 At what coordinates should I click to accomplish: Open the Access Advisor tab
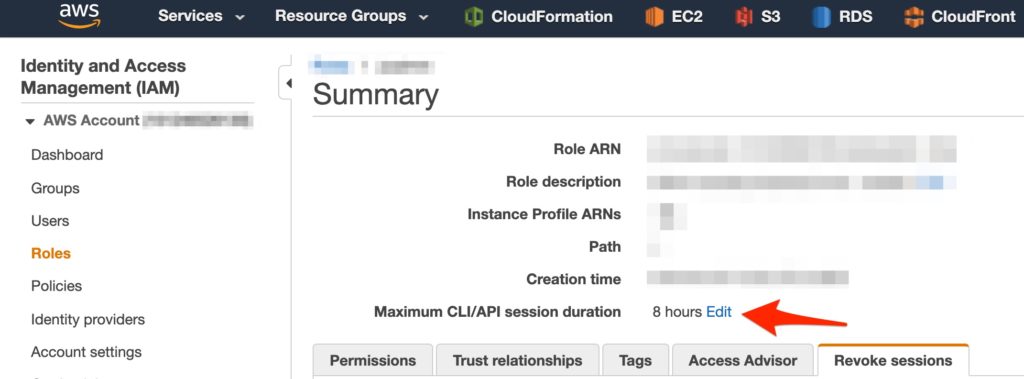pyautogui.click(x=743, y=361)
